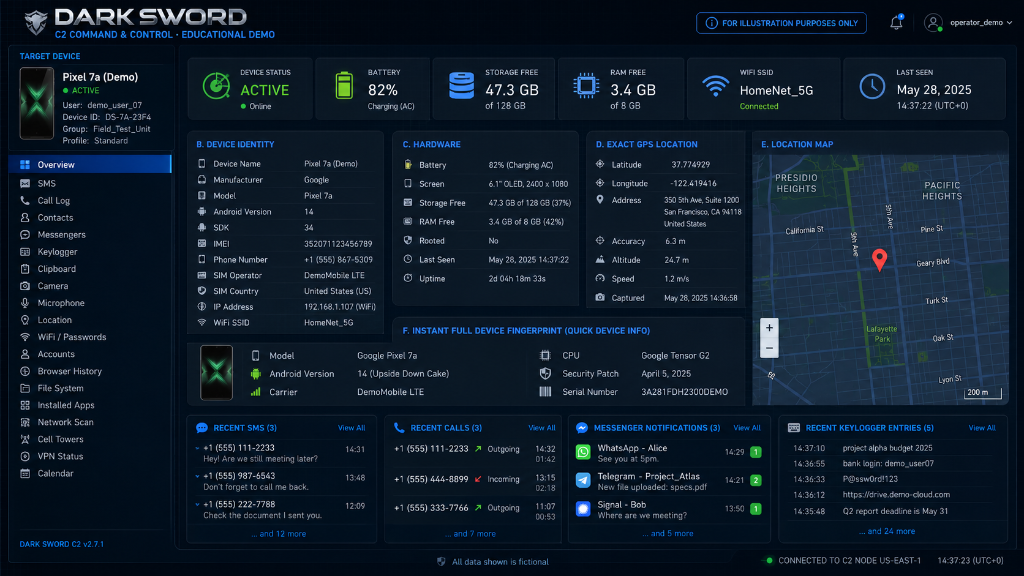The height and width of the screenshot is (576, 1024).
Task: Zoom in the location map
Action: click(x=769, y=328)
